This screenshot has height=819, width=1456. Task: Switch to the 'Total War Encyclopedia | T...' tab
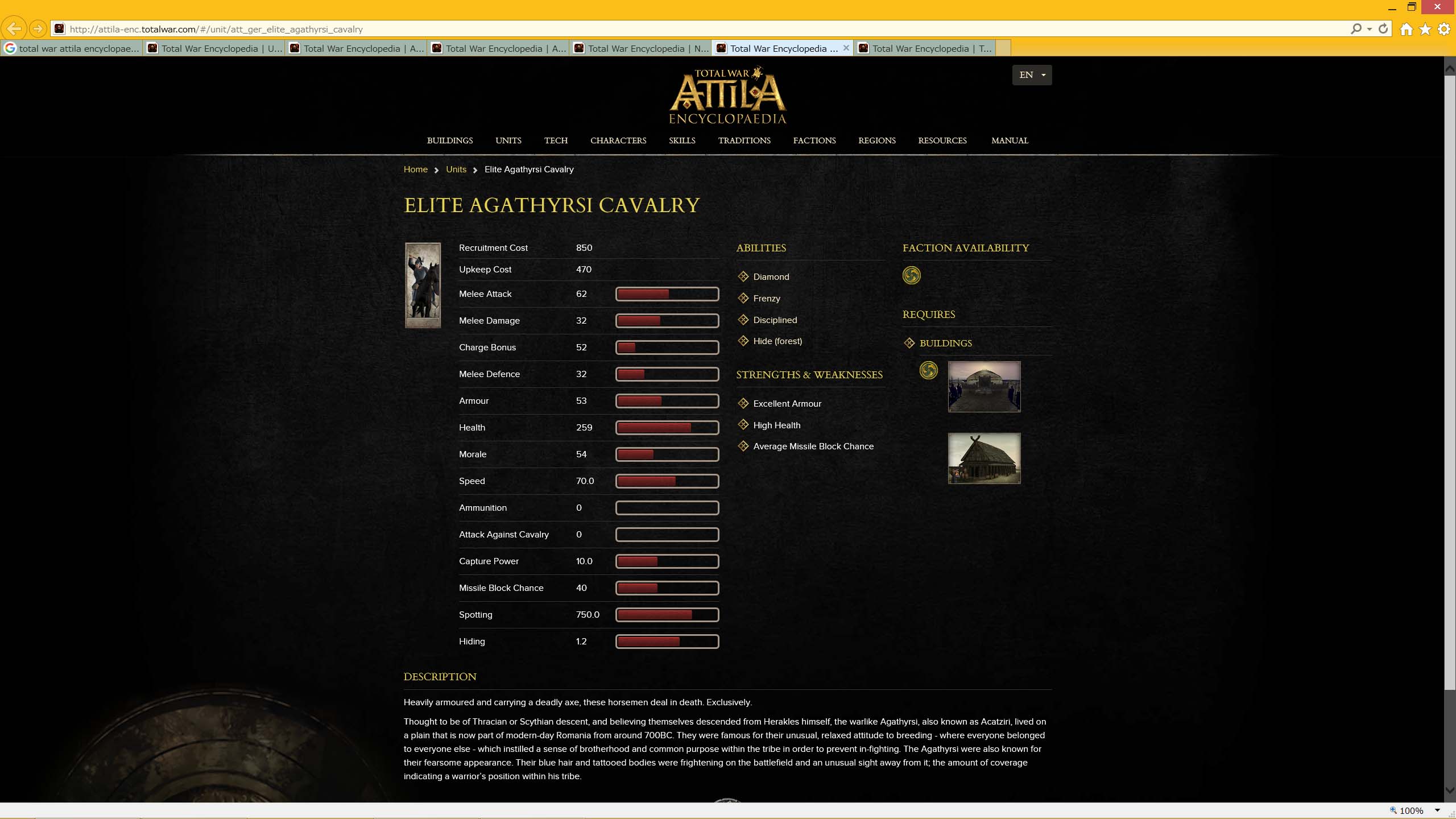click(925, 48)
